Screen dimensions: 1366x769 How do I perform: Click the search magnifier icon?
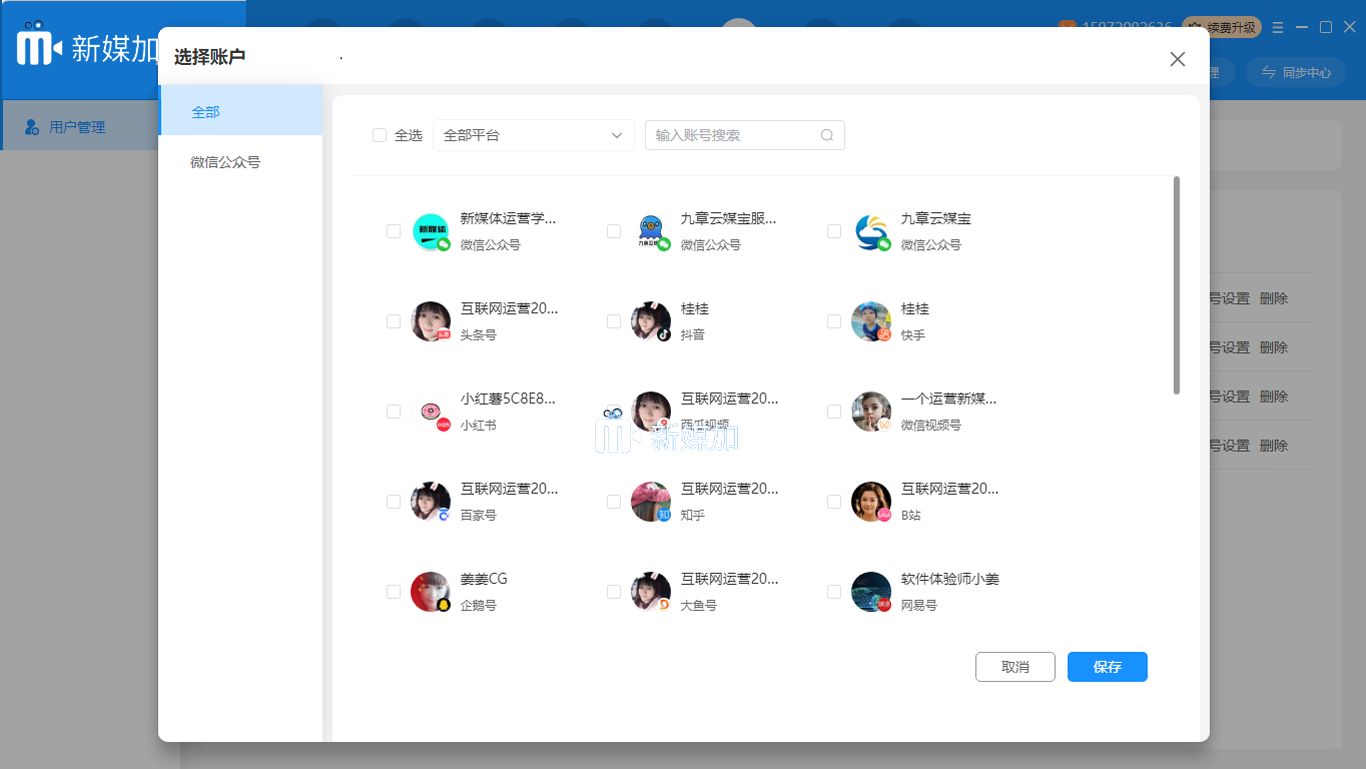(x=827, y=136)
